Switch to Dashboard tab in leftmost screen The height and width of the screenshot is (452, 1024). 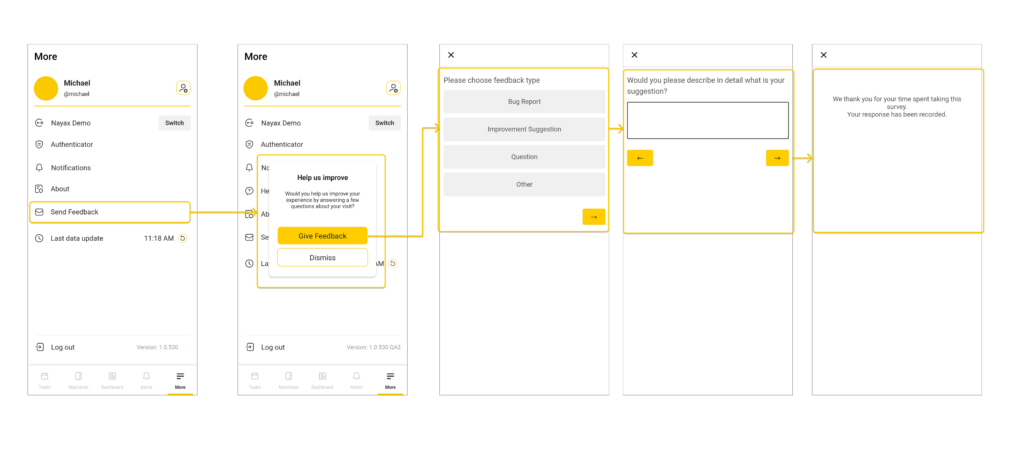(112, 379)
